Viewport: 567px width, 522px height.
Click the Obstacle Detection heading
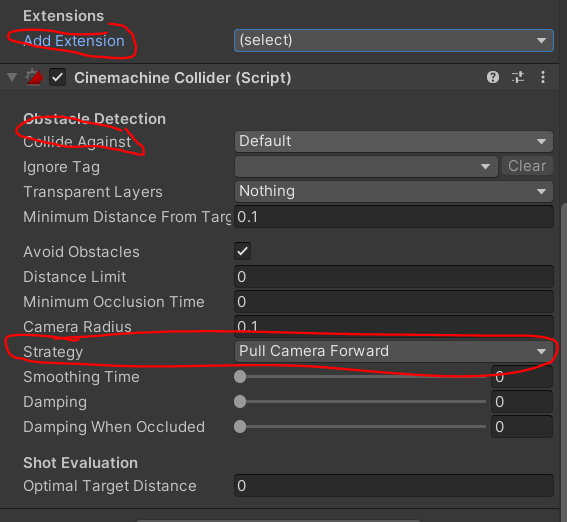coord(94,119)
